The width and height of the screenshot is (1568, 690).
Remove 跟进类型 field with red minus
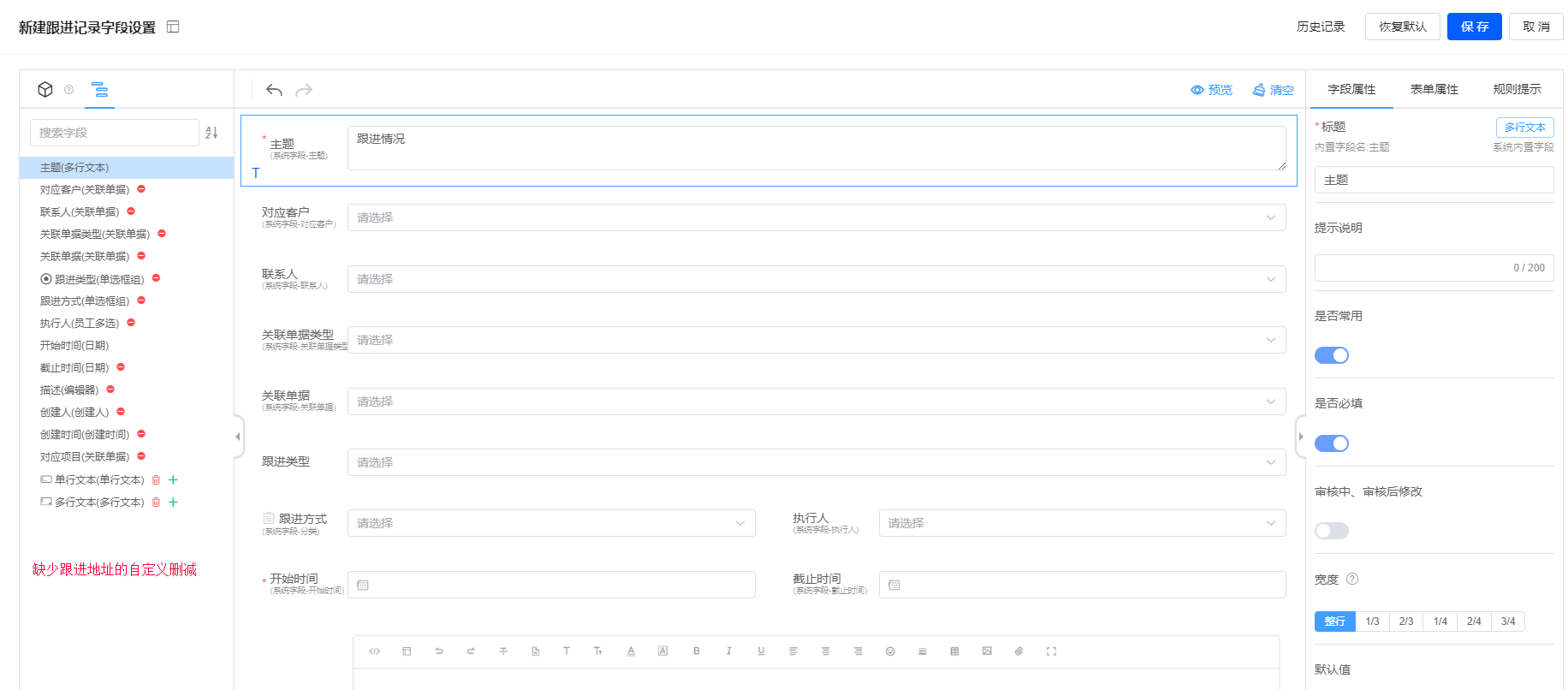tap(156, 278)
